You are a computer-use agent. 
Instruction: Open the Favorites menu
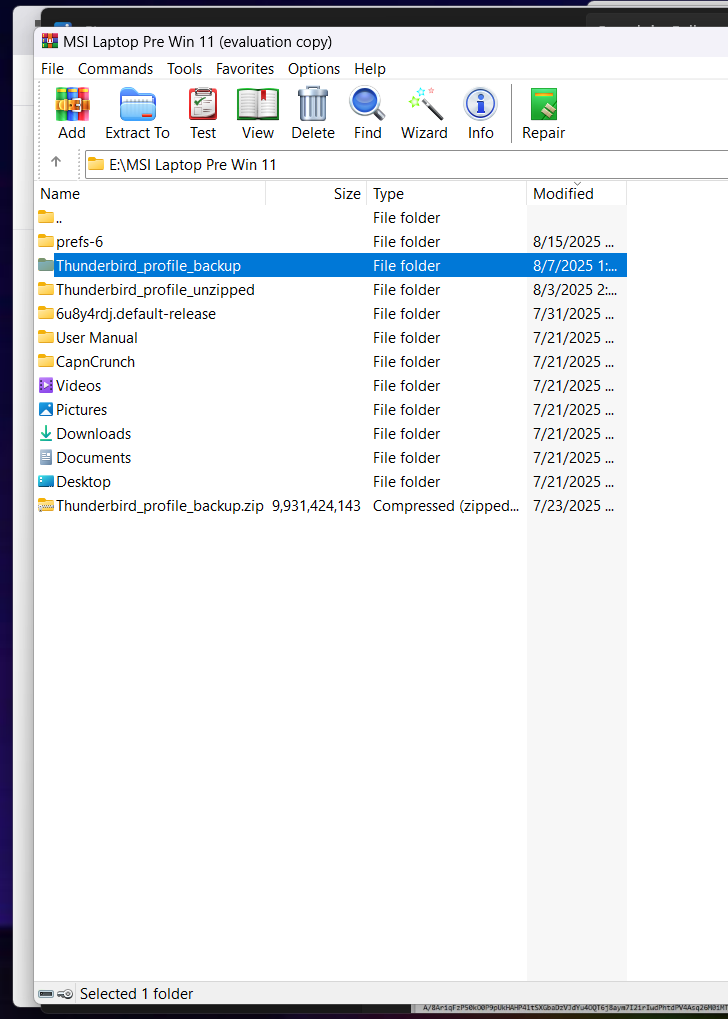[x=245, y=69]
